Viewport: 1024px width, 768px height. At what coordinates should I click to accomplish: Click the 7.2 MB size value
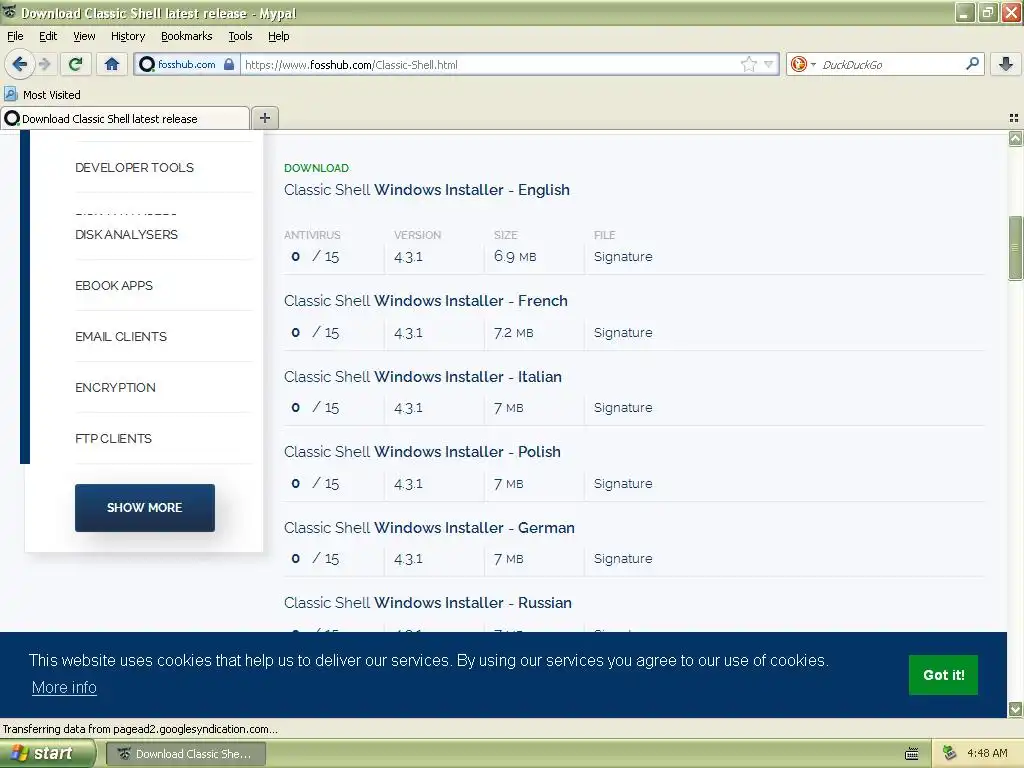(513, 332)
